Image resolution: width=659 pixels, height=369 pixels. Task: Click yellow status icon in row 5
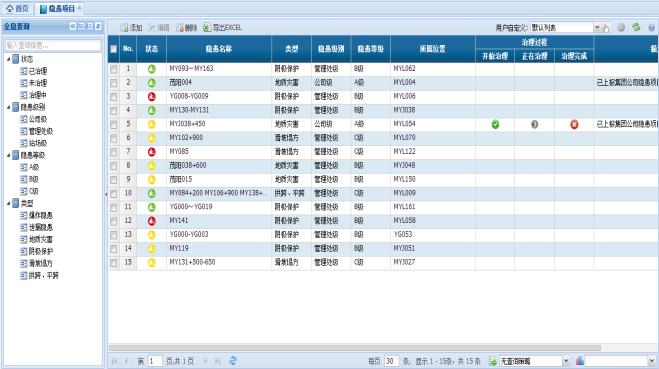(x=152, y=124)
